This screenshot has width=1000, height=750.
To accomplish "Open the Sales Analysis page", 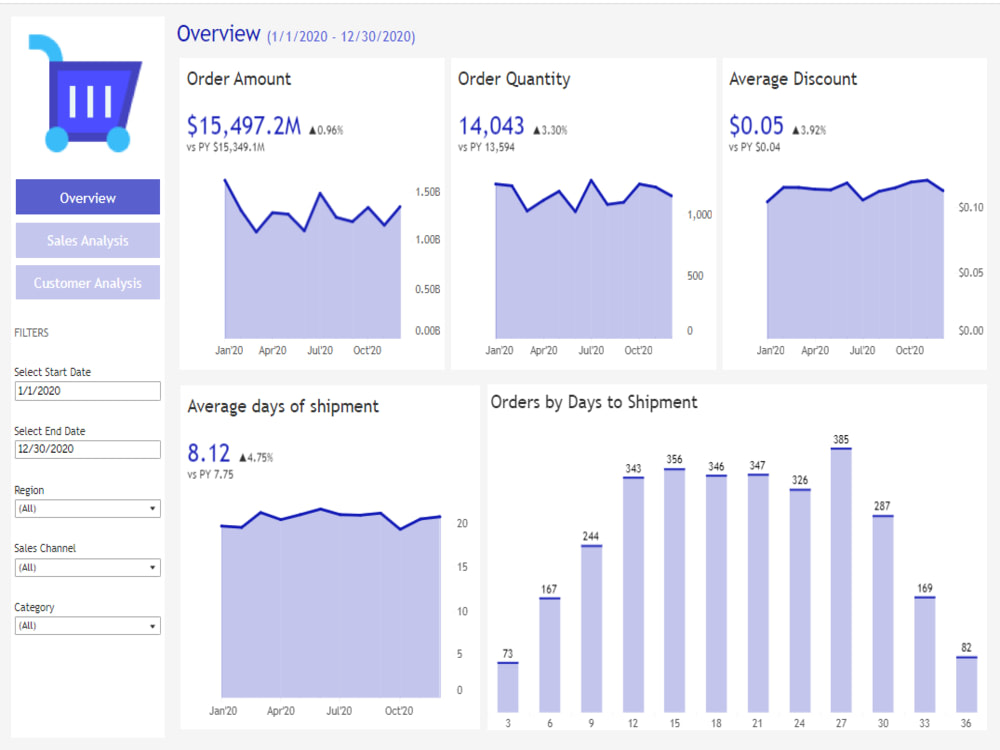I will click(x=87, y=240).
